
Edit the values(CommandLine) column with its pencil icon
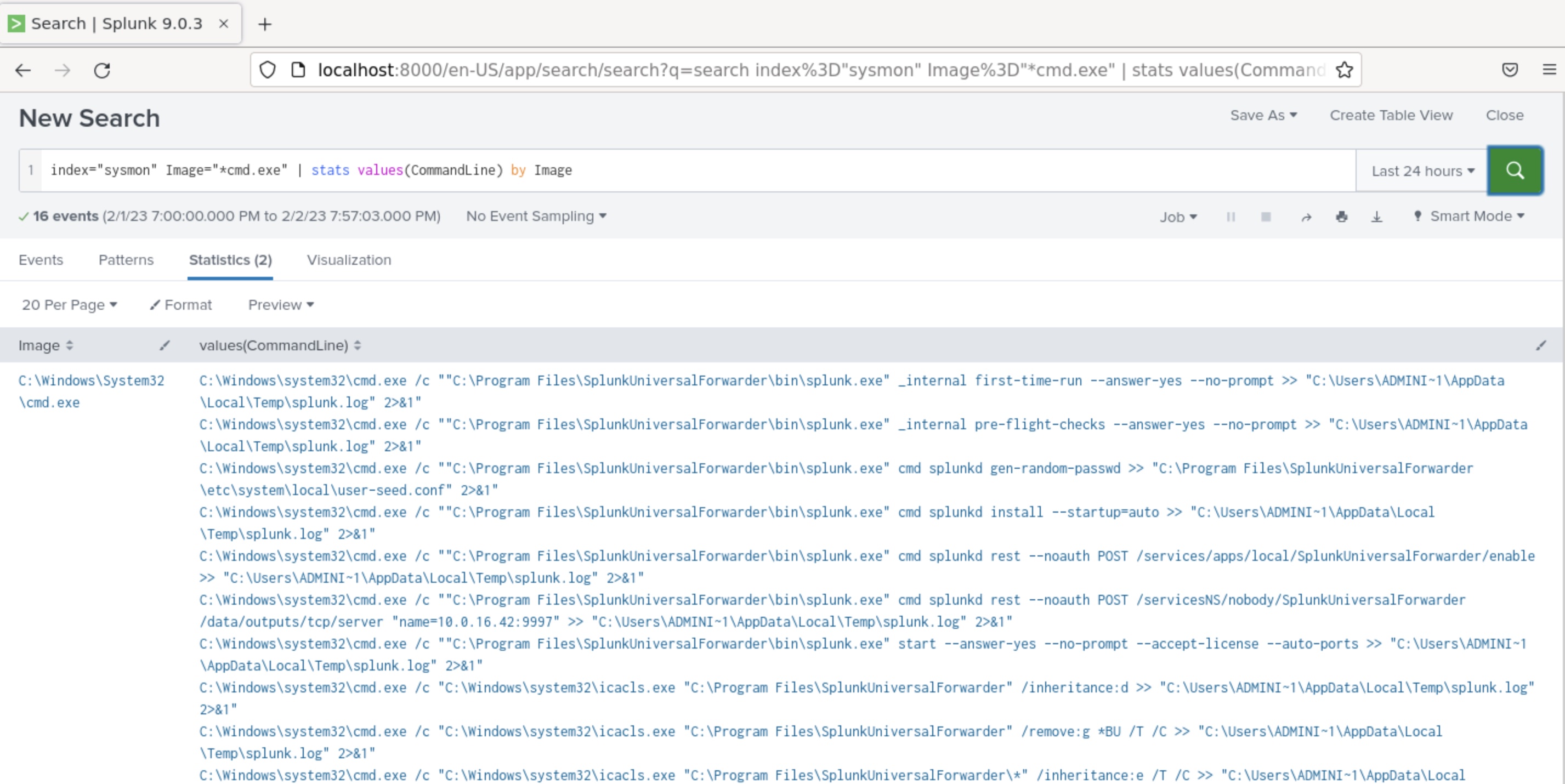pos(1541,345)
